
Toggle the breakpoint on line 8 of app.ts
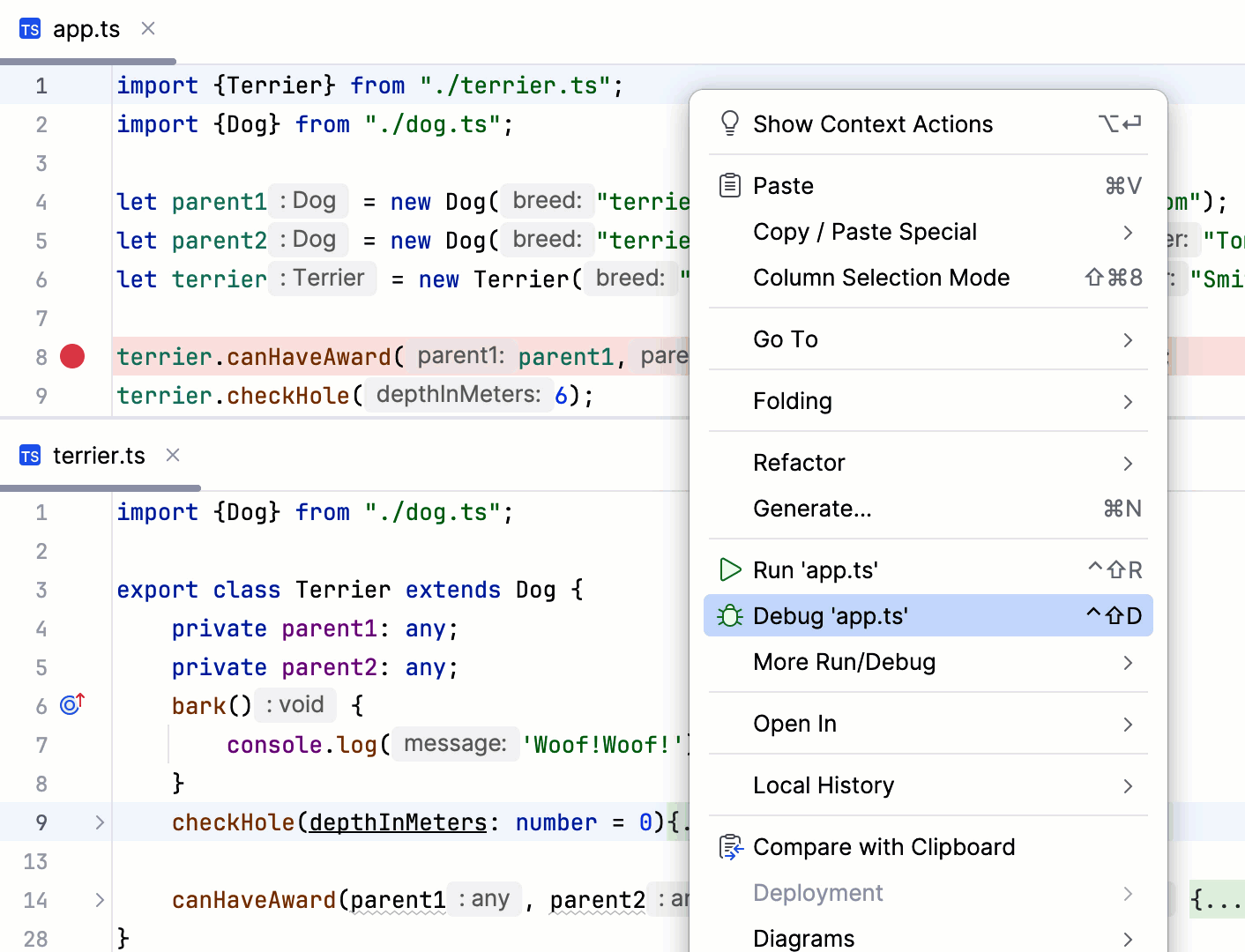(x=71, y=356)
